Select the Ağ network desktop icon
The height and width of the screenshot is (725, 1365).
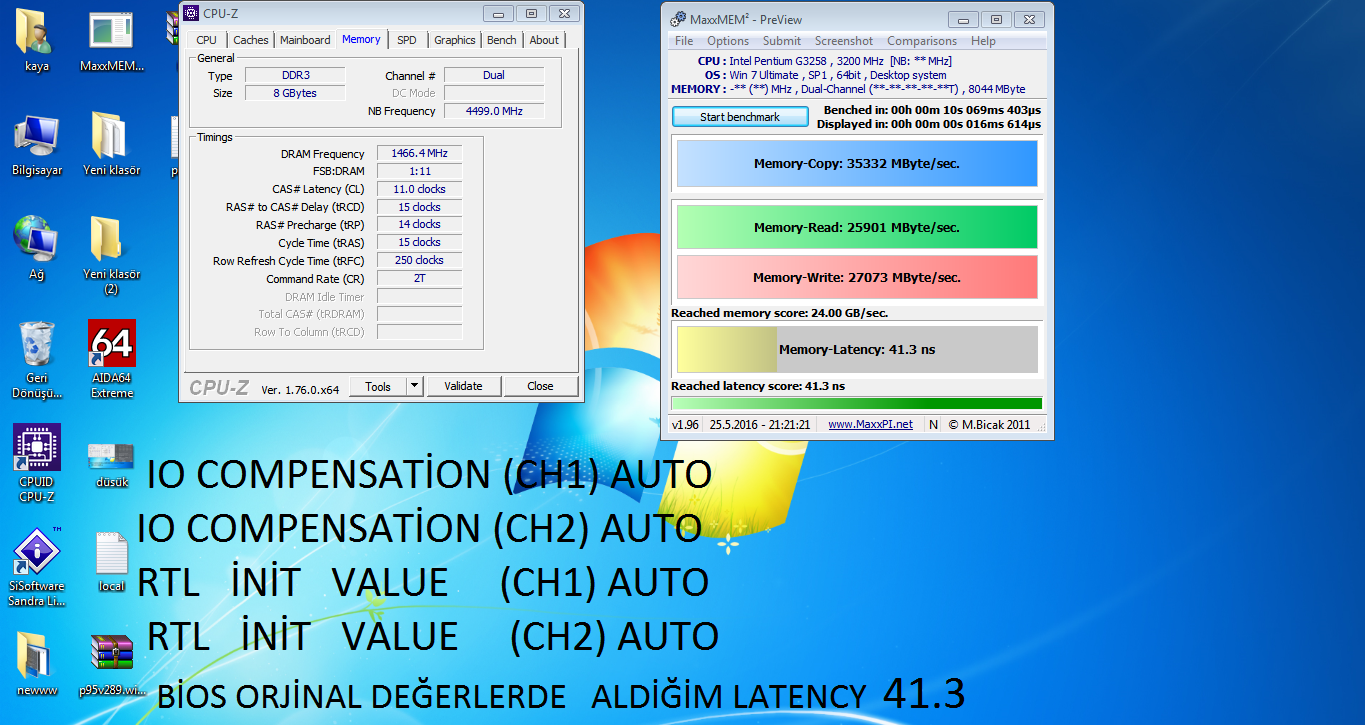click(x=36, y=241)
